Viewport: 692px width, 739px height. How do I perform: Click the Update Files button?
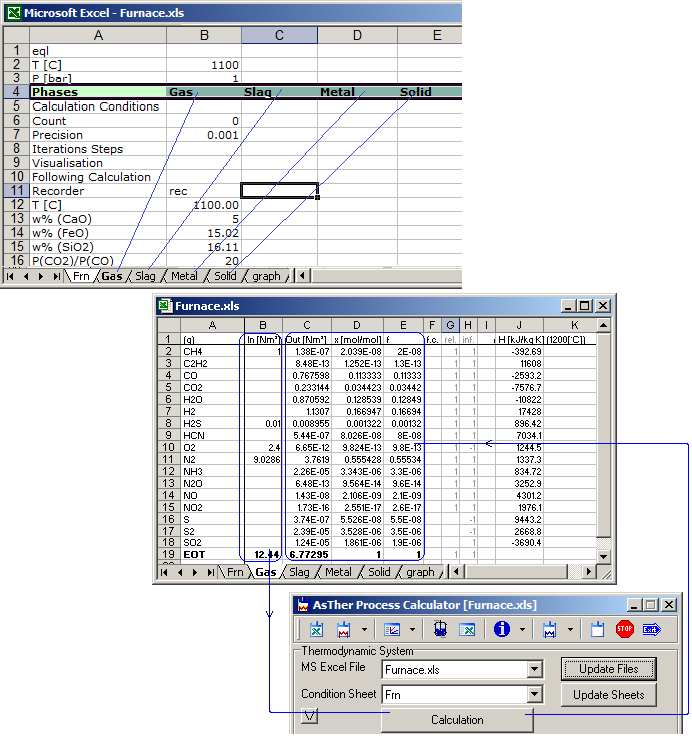pyautogui.click(x=608, y=668)
